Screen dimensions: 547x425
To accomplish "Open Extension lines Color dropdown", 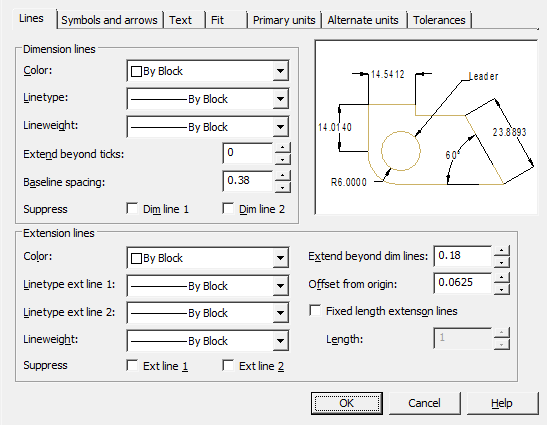I will [208, 258].
